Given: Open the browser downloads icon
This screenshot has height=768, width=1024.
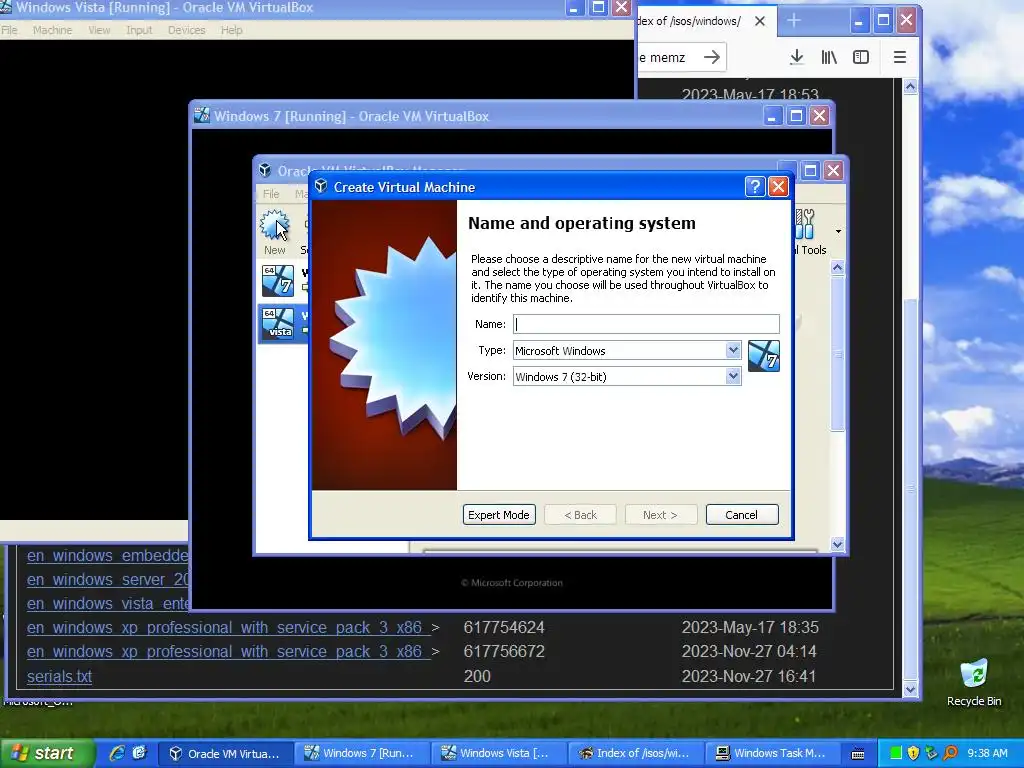Looking at the screenshot, I should tap(797, 57).
